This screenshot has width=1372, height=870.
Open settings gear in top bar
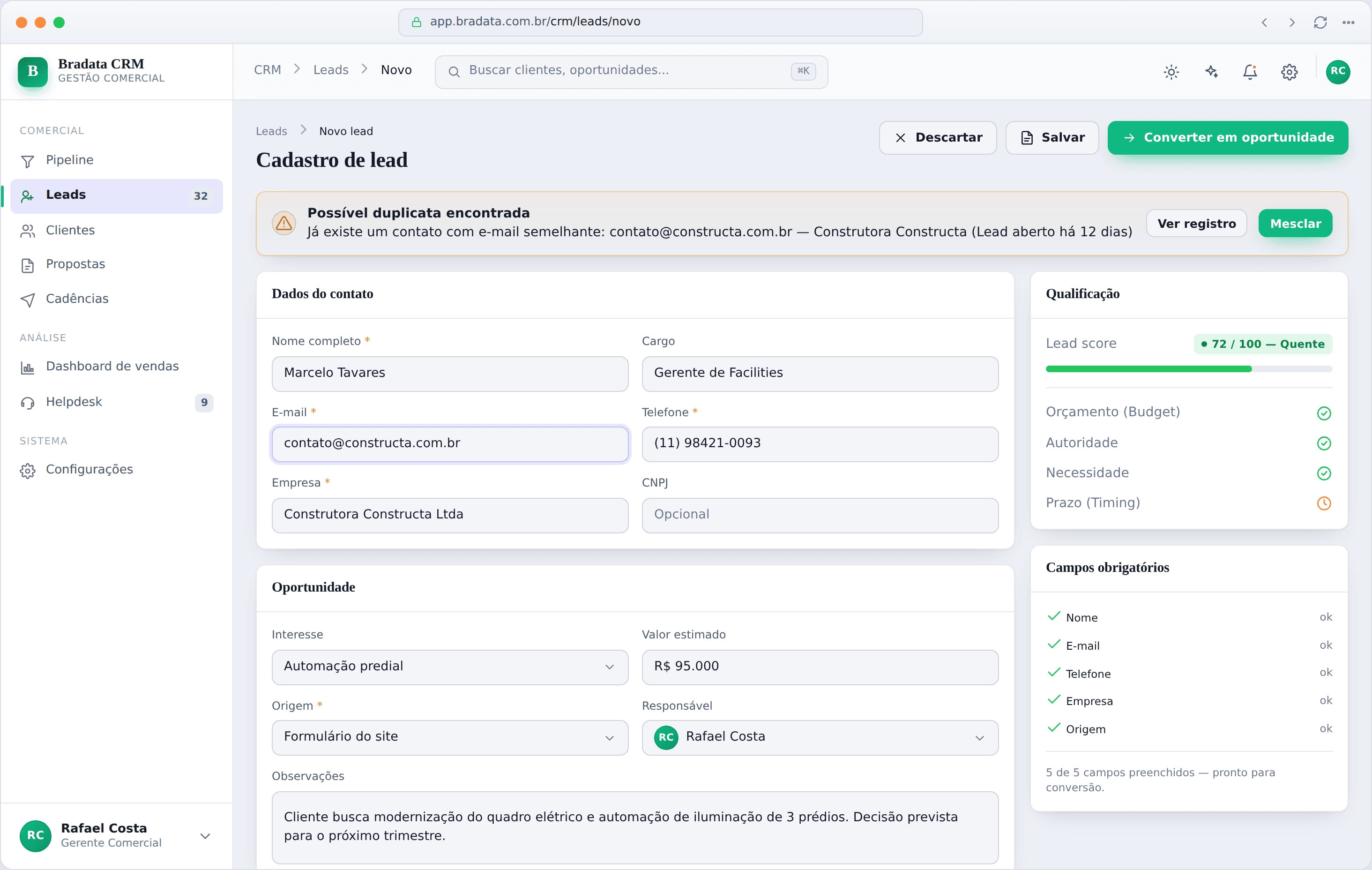click(1290, 72)
